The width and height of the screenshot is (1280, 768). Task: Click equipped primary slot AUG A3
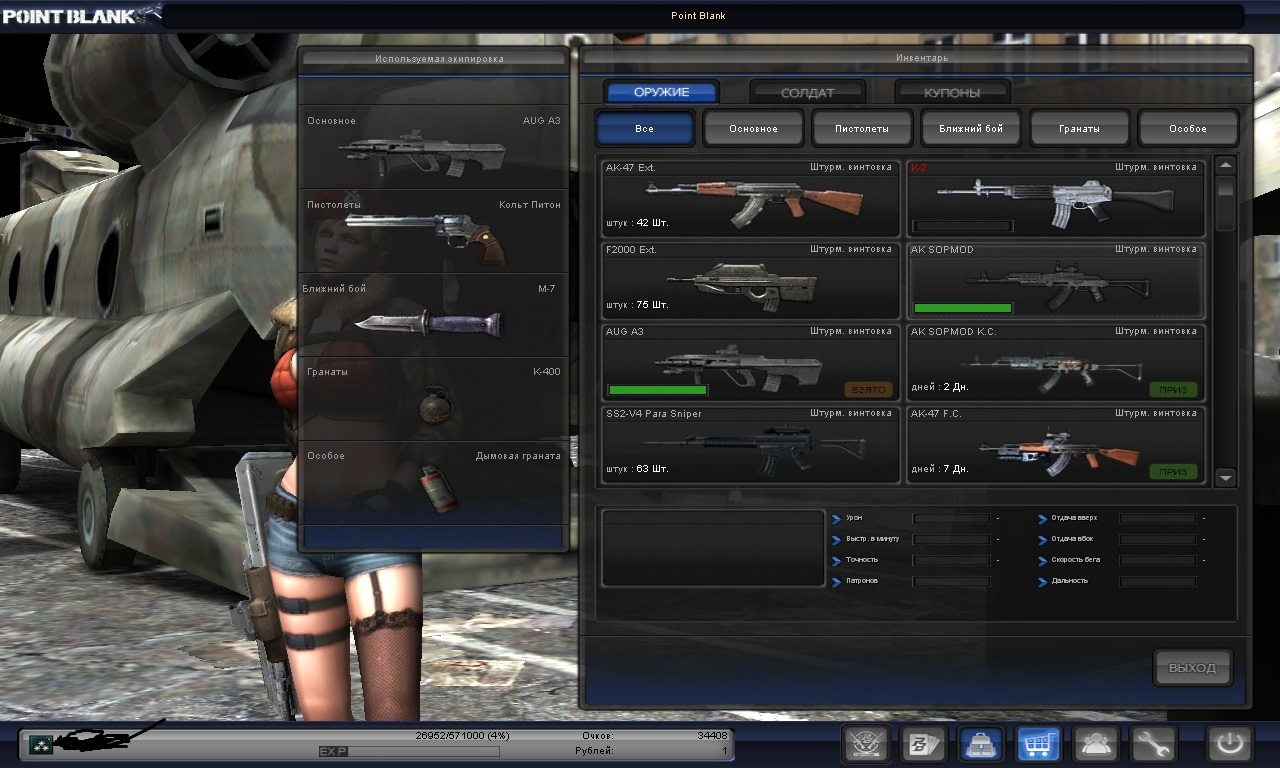click(434, 148)
